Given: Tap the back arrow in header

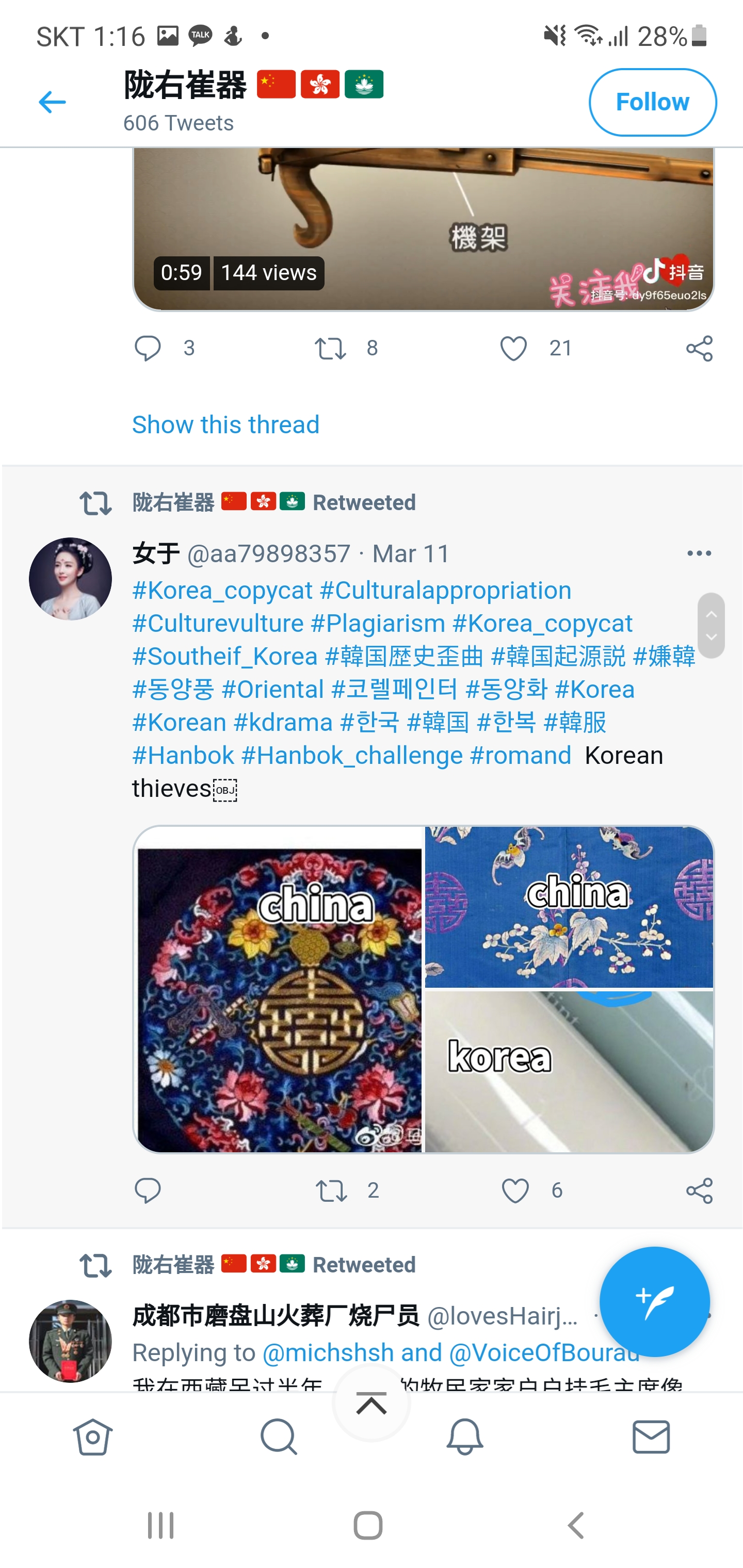Looking at the screenshot, I should pyautogui.click(x=53, y=102).
